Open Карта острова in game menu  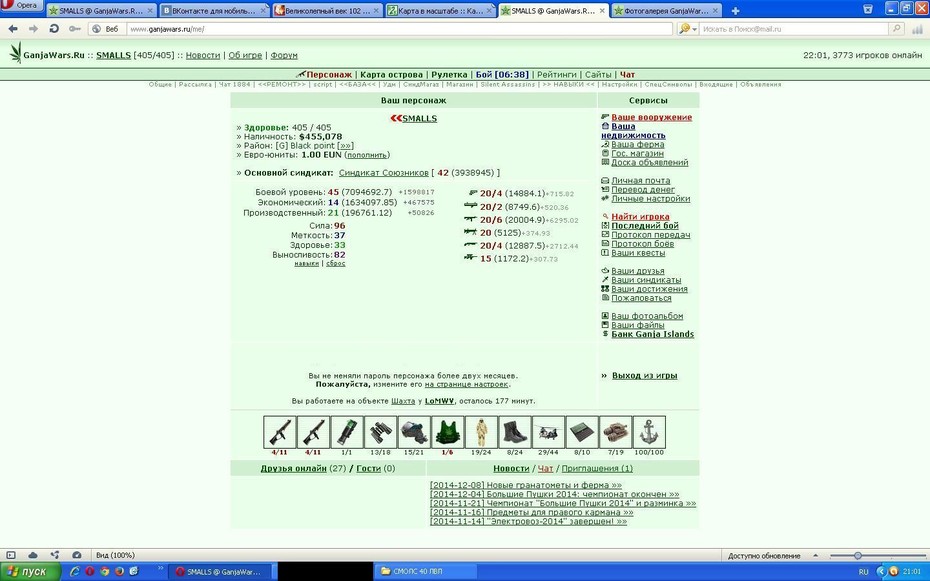click(x=391, y=75)
